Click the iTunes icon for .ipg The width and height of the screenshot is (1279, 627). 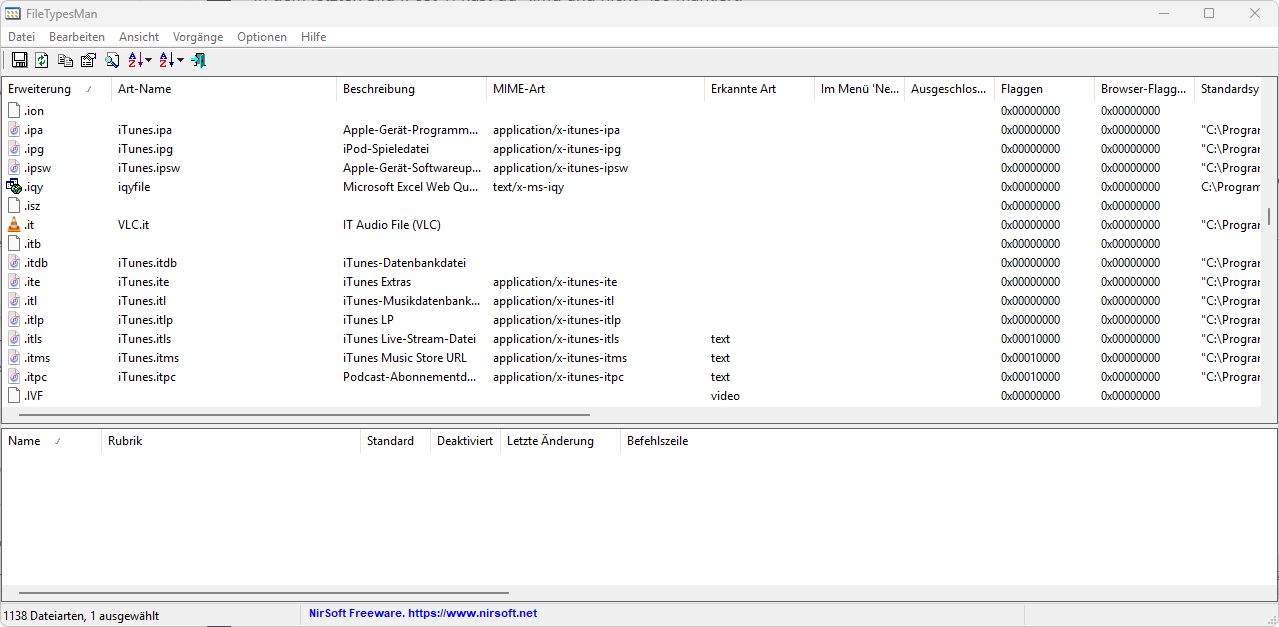point(14,149)
